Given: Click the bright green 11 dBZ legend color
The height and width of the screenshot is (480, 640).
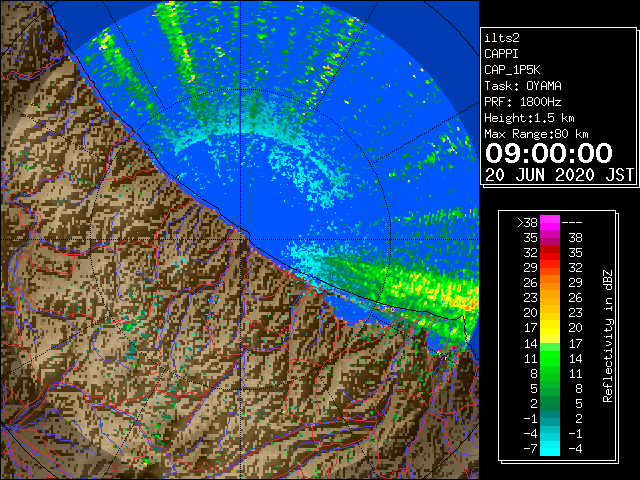Looking at the screenshot, I should click(x=550, y=358).
